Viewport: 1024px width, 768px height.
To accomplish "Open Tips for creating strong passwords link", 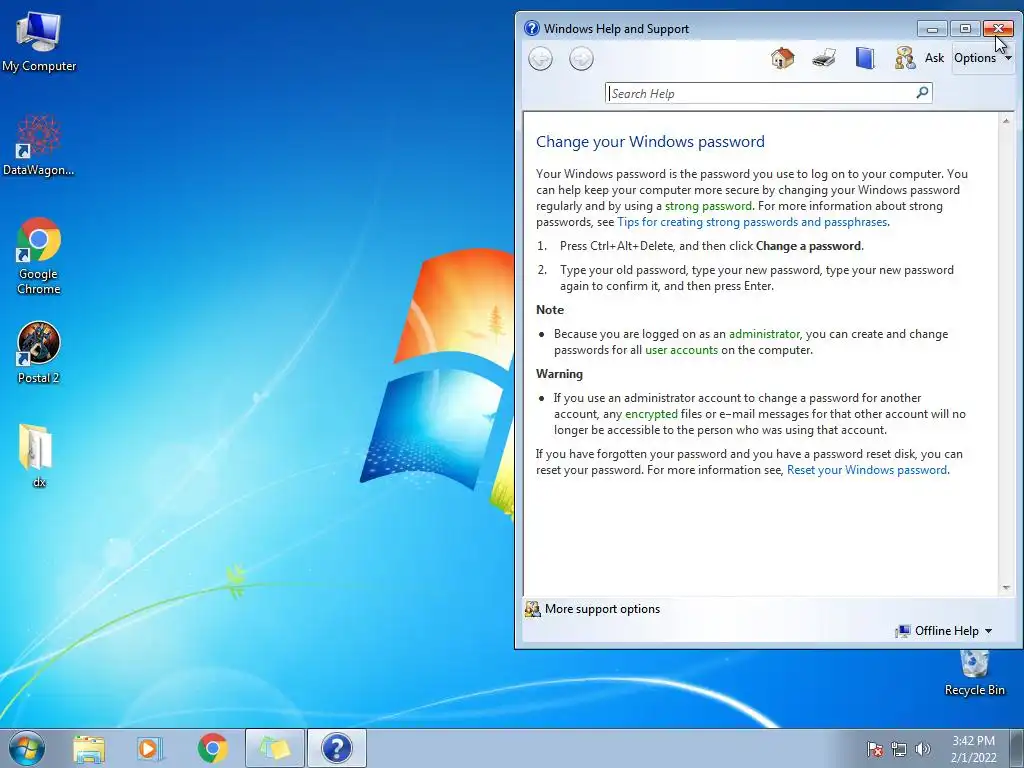I will tap(752, 222).
